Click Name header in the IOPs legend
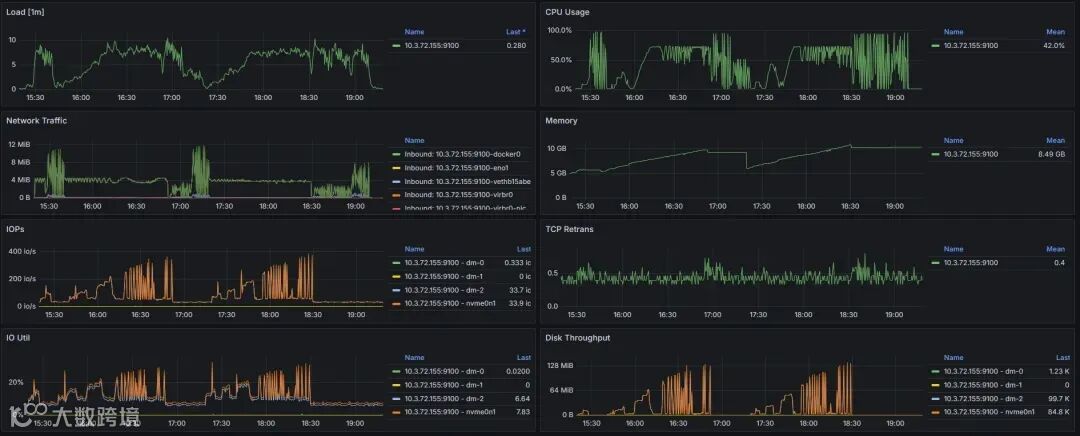Image resolution: width=1080 pixels, height=436 pixels. (415, 249)
